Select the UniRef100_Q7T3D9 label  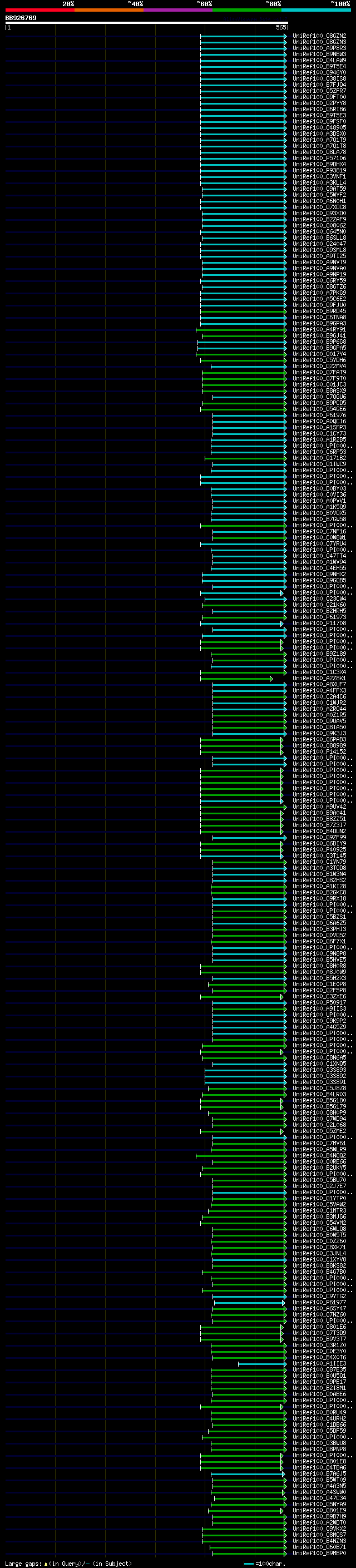tap(319, 1334)
